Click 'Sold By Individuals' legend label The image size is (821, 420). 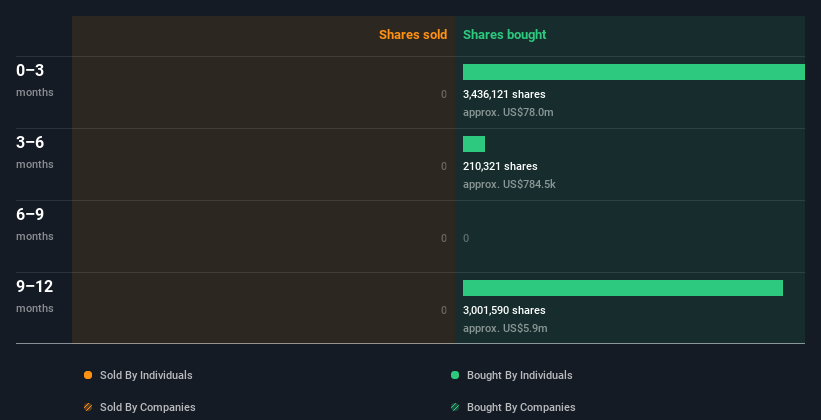click(x=146, y=375)
